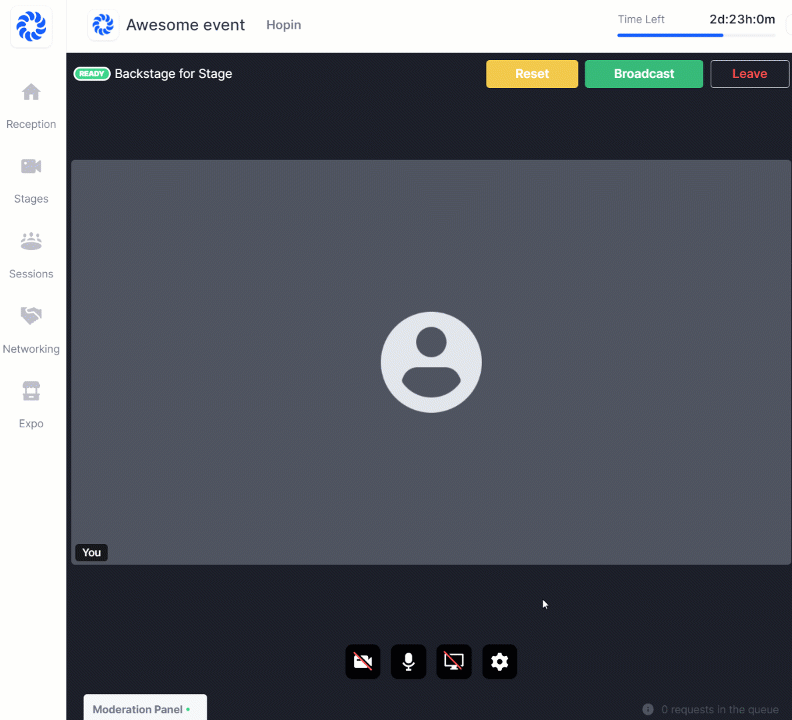Click your video avatar placeholder
Screen dimensions: 792x720
431,362
